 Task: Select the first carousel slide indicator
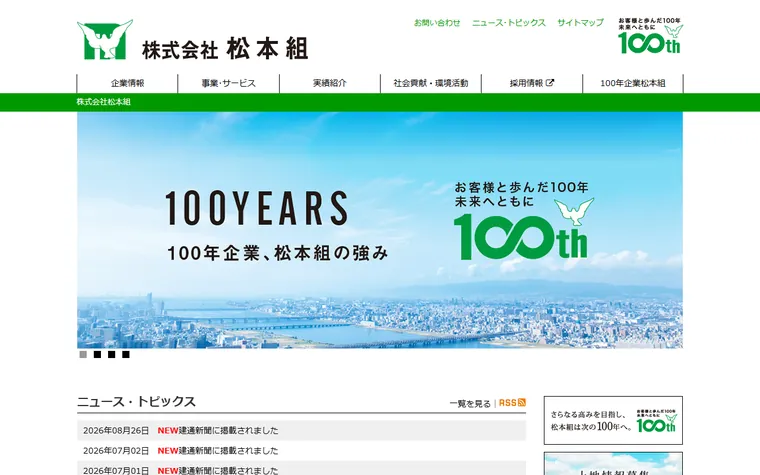(x=83, y=355)
